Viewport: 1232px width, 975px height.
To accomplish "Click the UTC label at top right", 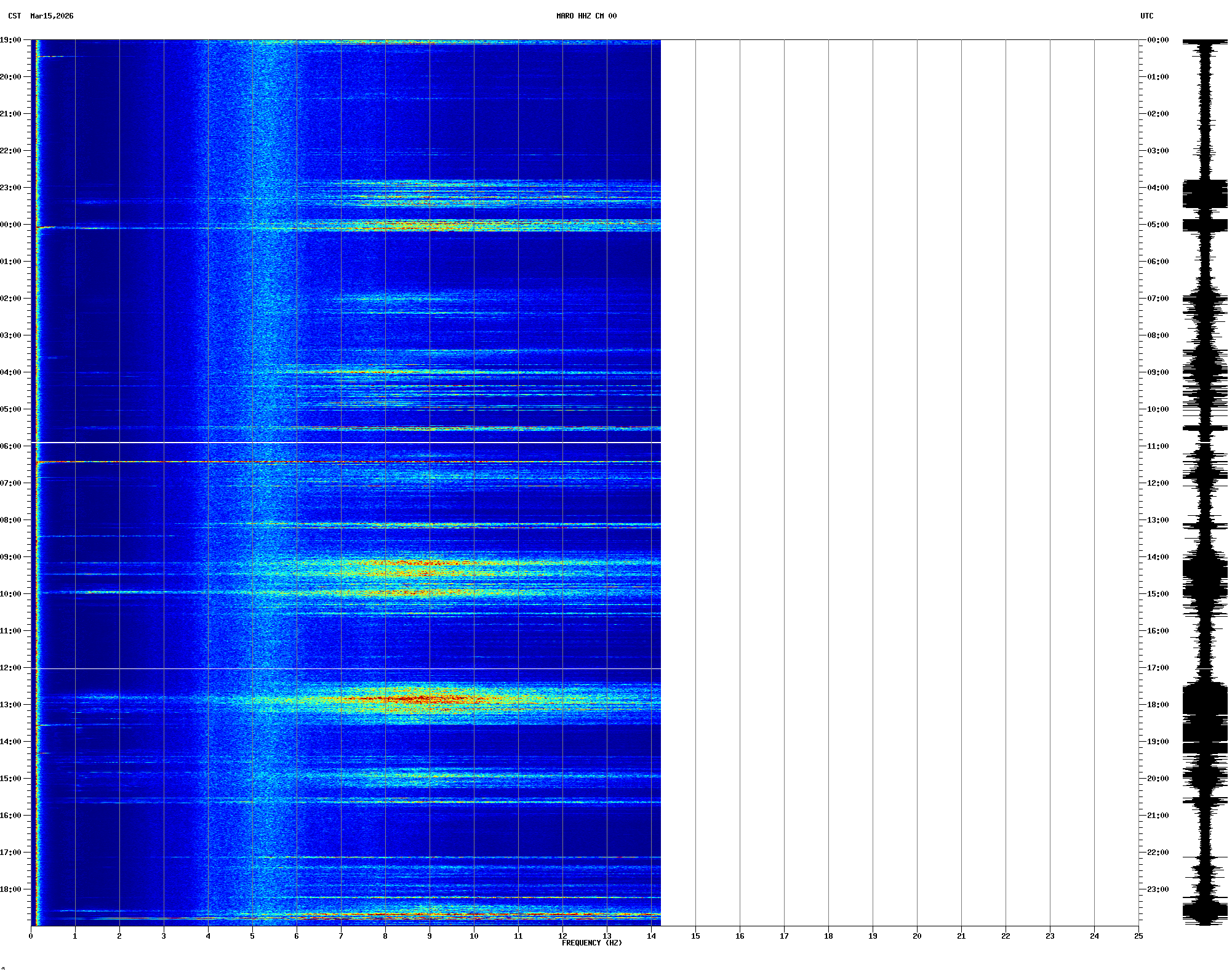I will (x=1146, y=16).
